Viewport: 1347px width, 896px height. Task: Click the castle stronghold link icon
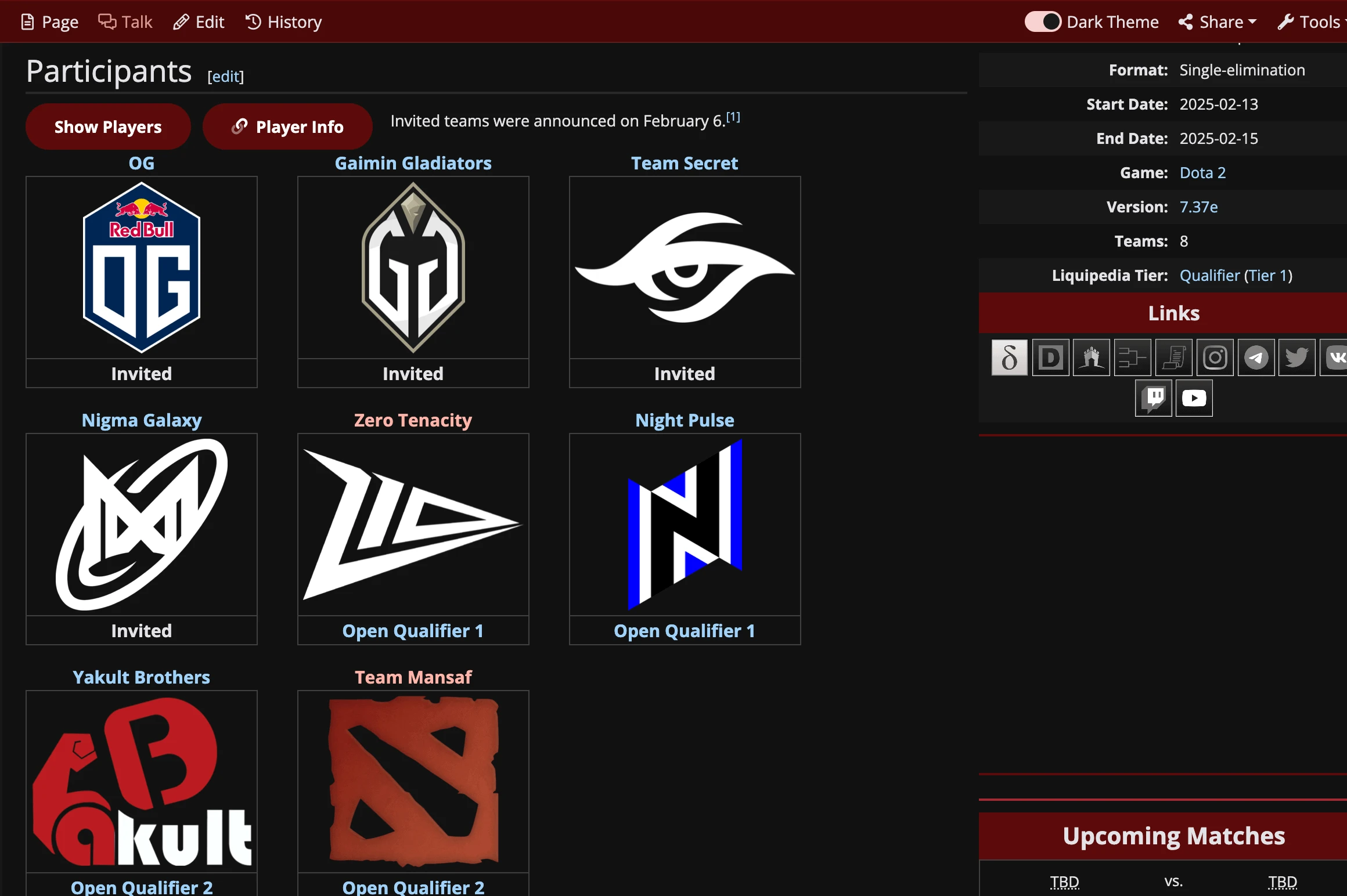1092,357
